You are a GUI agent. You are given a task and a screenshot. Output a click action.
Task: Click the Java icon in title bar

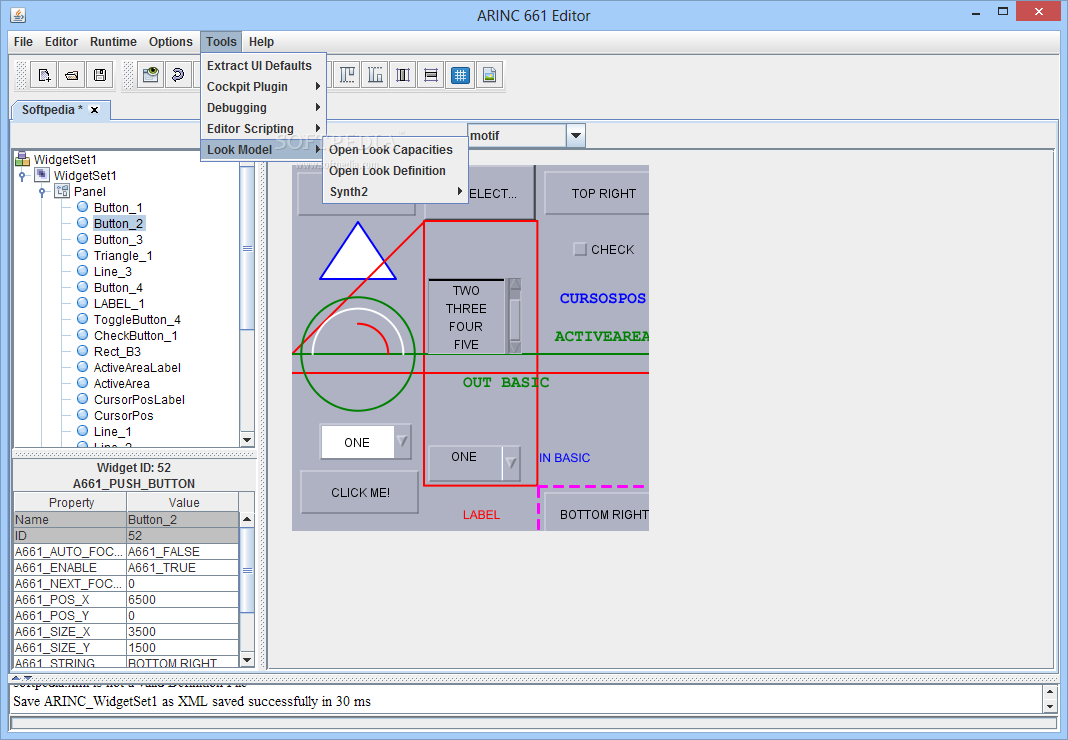[18, 14]
